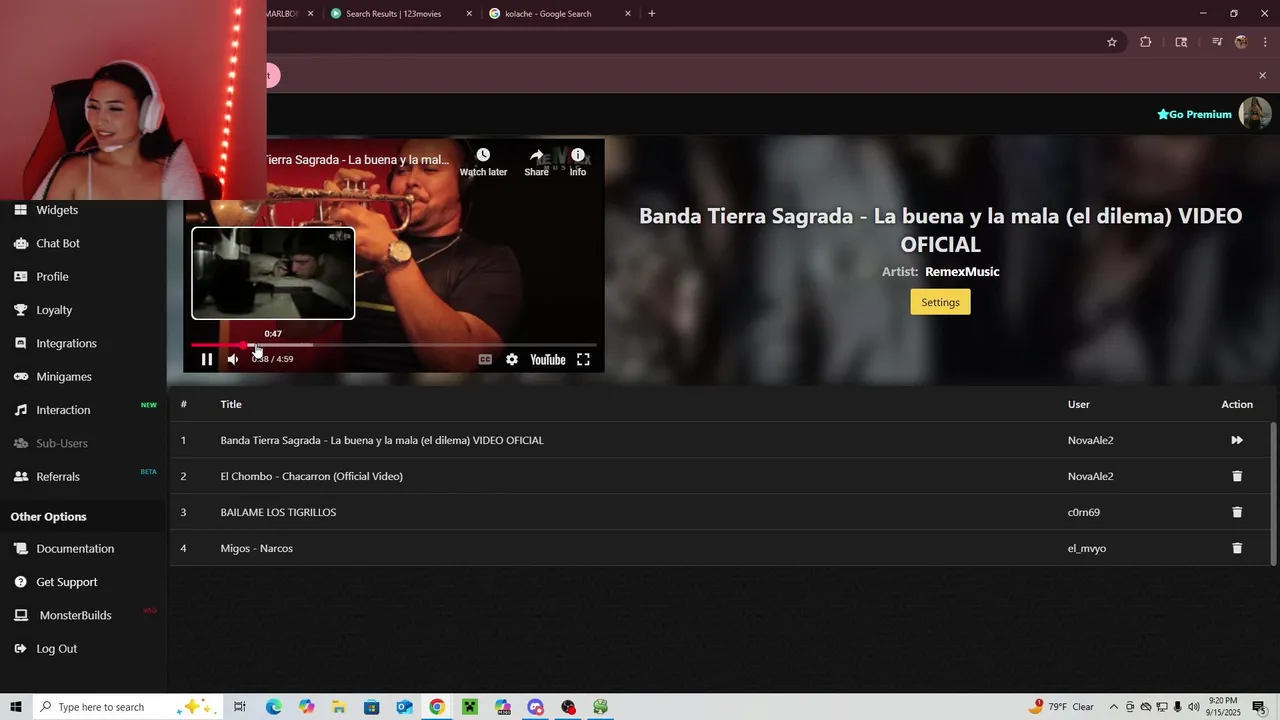Dismiss the banner with the X

pos(1262,75)
